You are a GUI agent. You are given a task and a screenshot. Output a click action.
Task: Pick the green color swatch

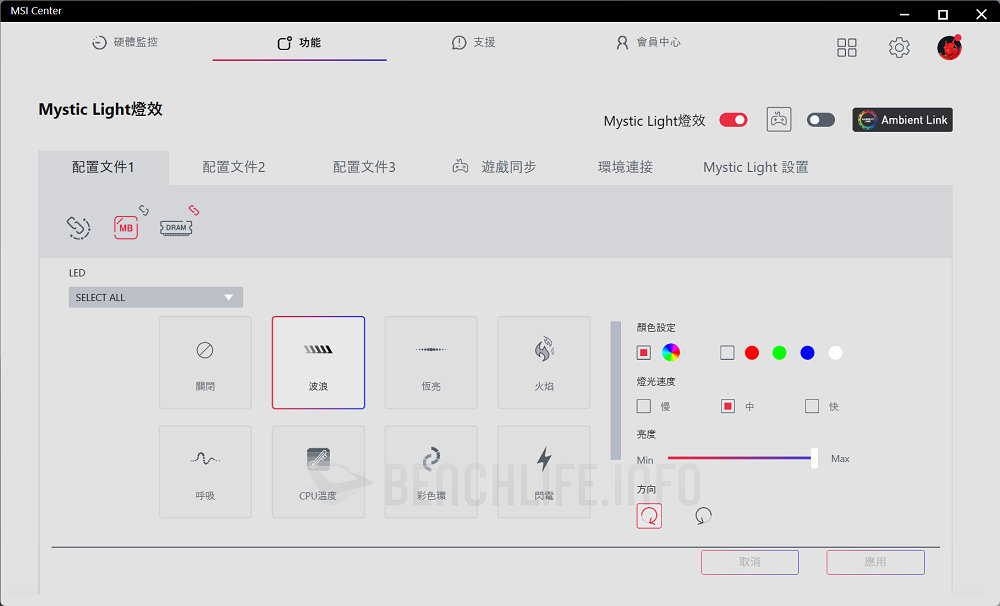tap(779, 353)
